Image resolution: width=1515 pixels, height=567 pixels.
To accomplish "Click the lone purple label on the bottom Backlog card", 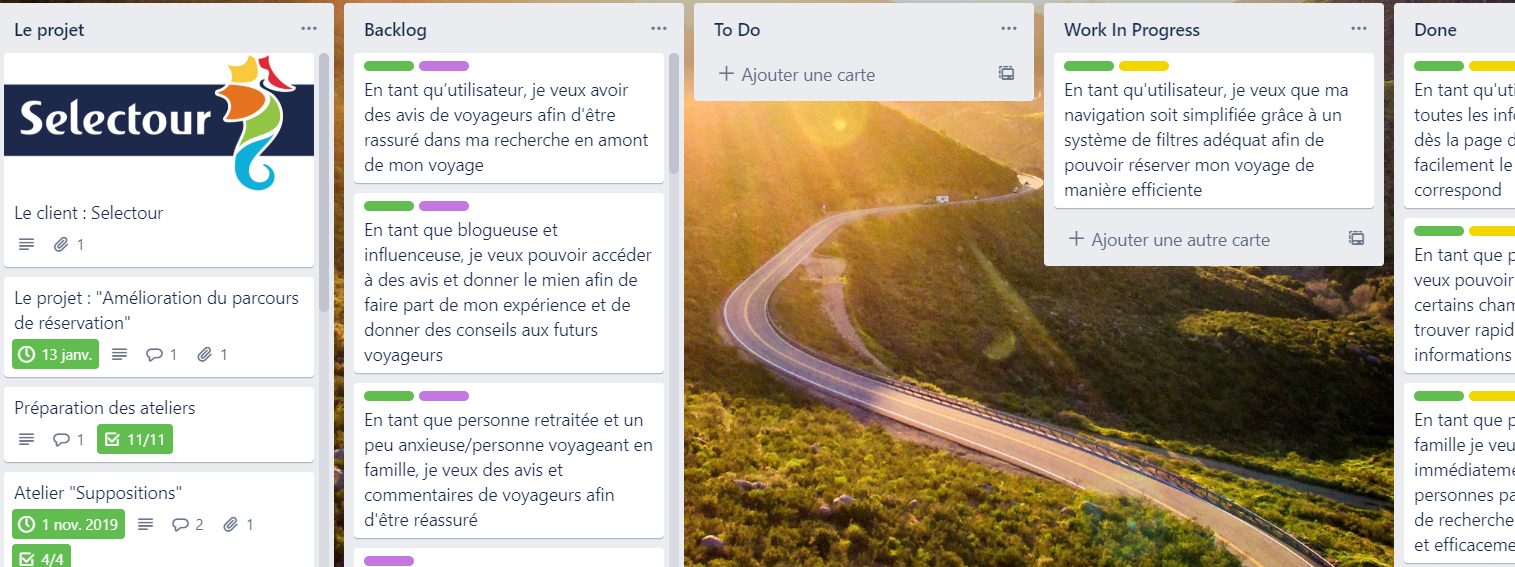I will click(x=389, y=561).
